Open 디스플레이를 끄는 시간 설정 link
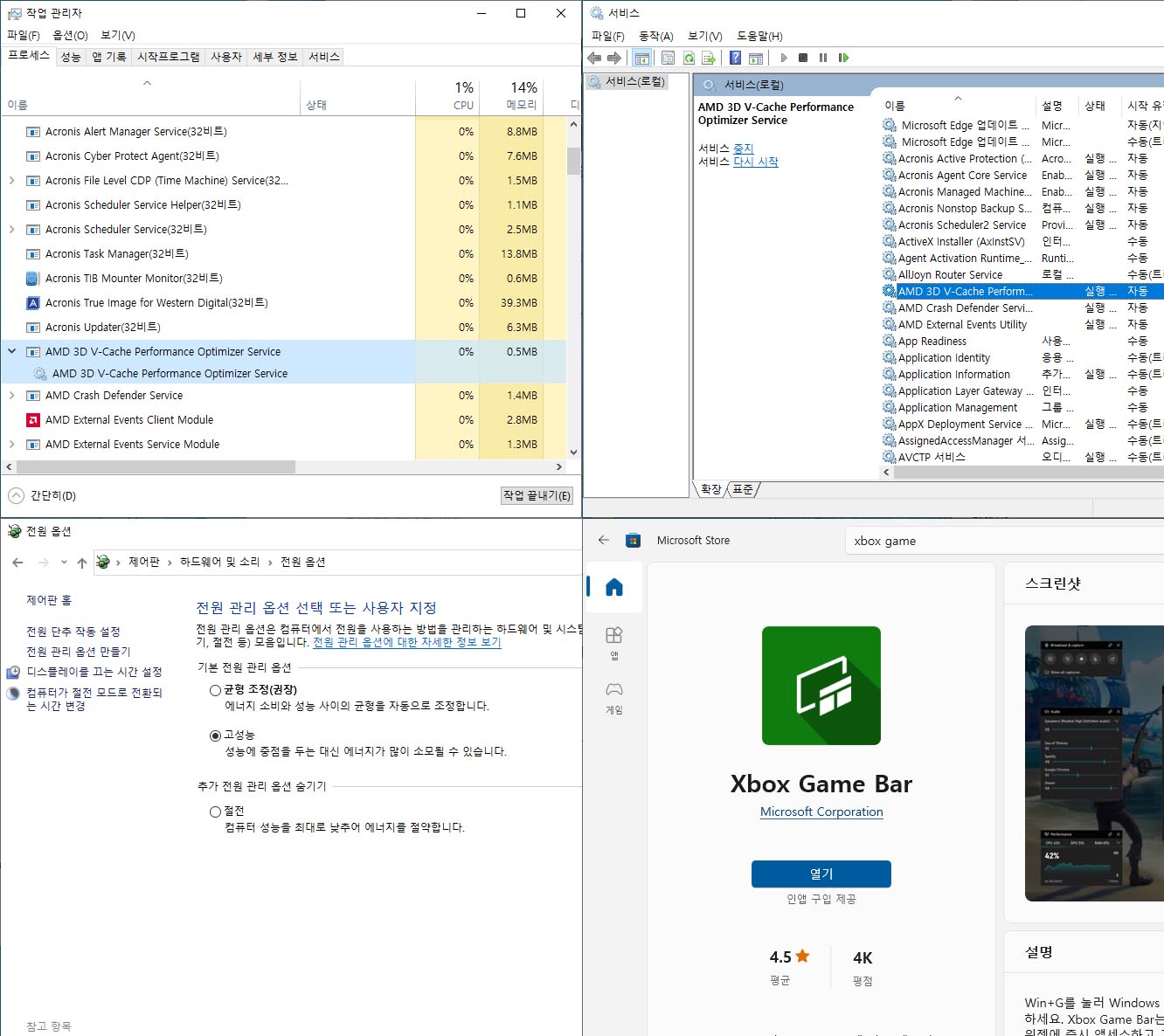Screen dimensions: 1164x1036 [x=94, y=672]
